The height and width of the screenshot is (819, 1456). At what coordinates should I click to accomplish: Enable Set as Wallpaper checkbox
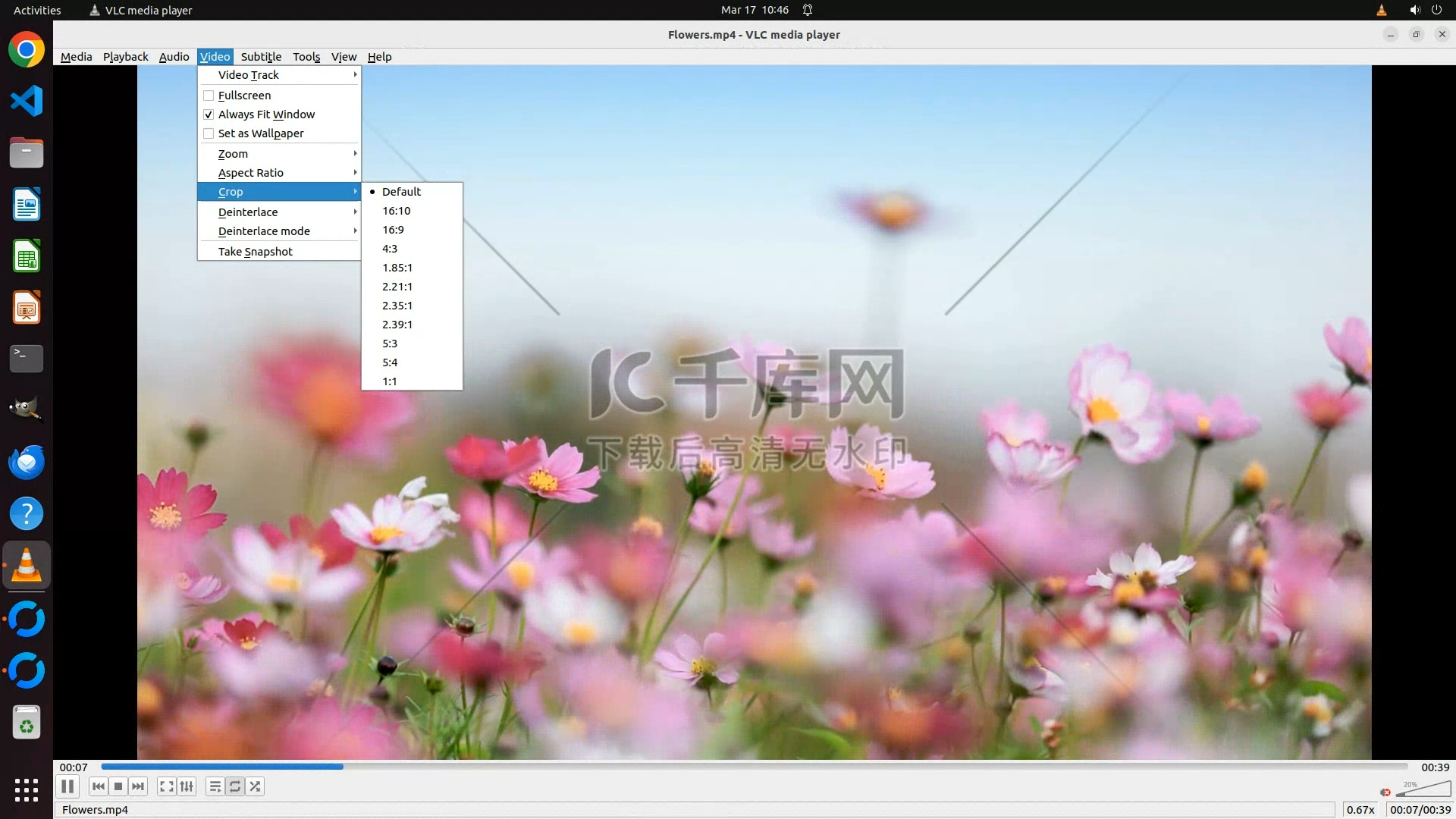209,133
